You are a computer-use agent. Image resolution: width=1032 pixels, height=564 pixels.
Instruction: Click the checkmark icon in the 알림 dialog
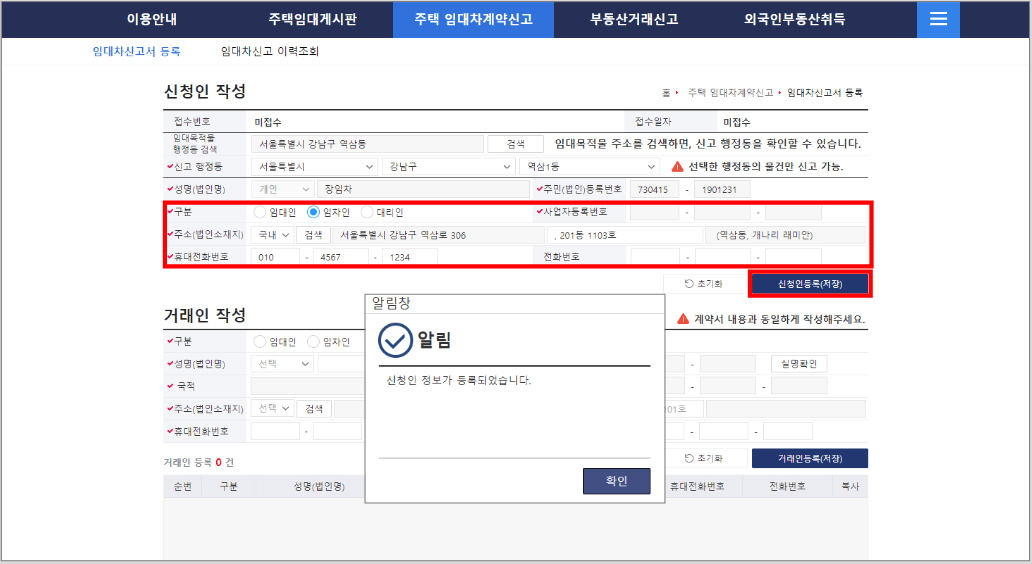tap(395, 340)
